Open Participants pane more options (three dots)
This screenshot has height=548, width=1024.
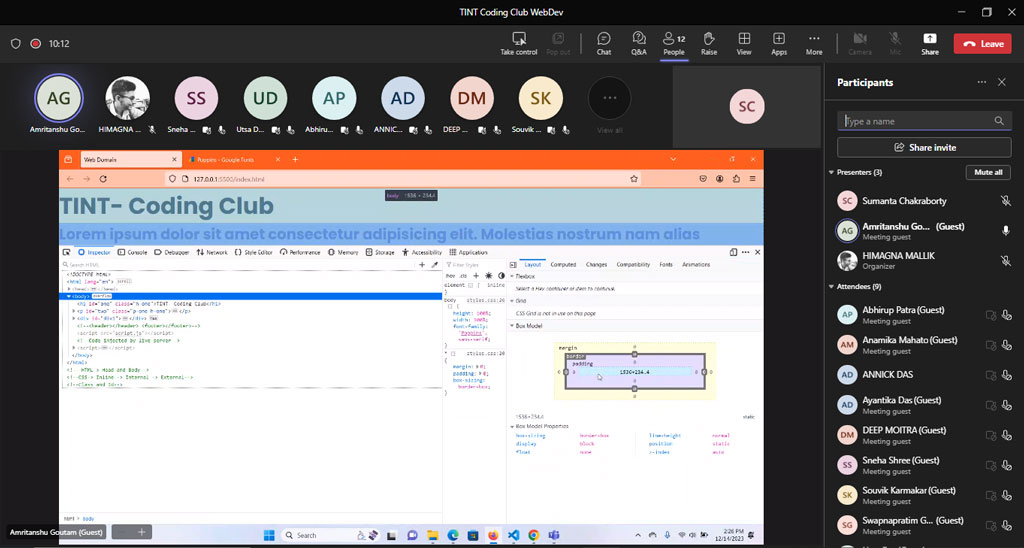(x=982, y=82)
